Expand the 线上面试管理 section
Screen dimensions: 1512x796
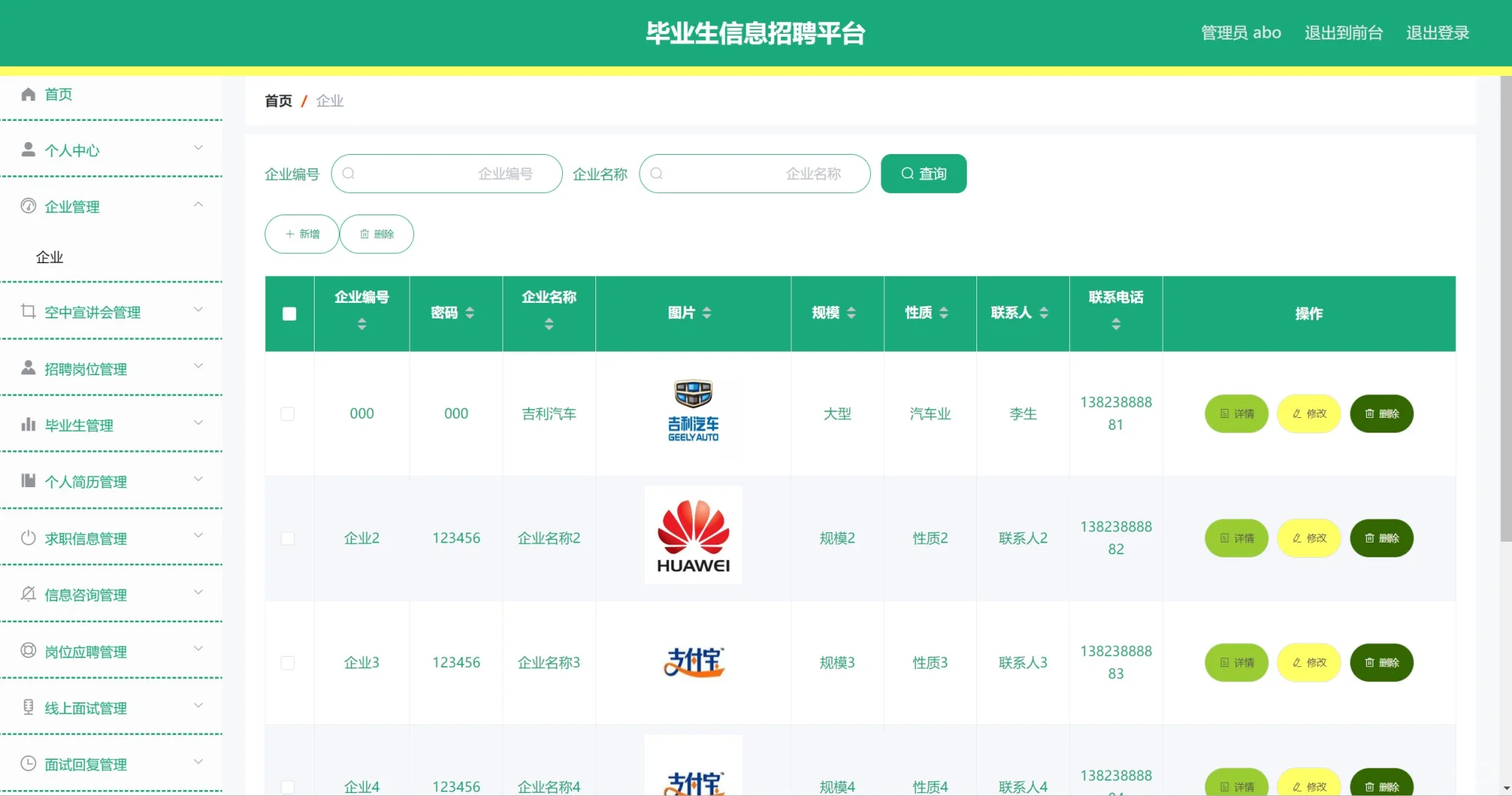click(x=197, y=706)
